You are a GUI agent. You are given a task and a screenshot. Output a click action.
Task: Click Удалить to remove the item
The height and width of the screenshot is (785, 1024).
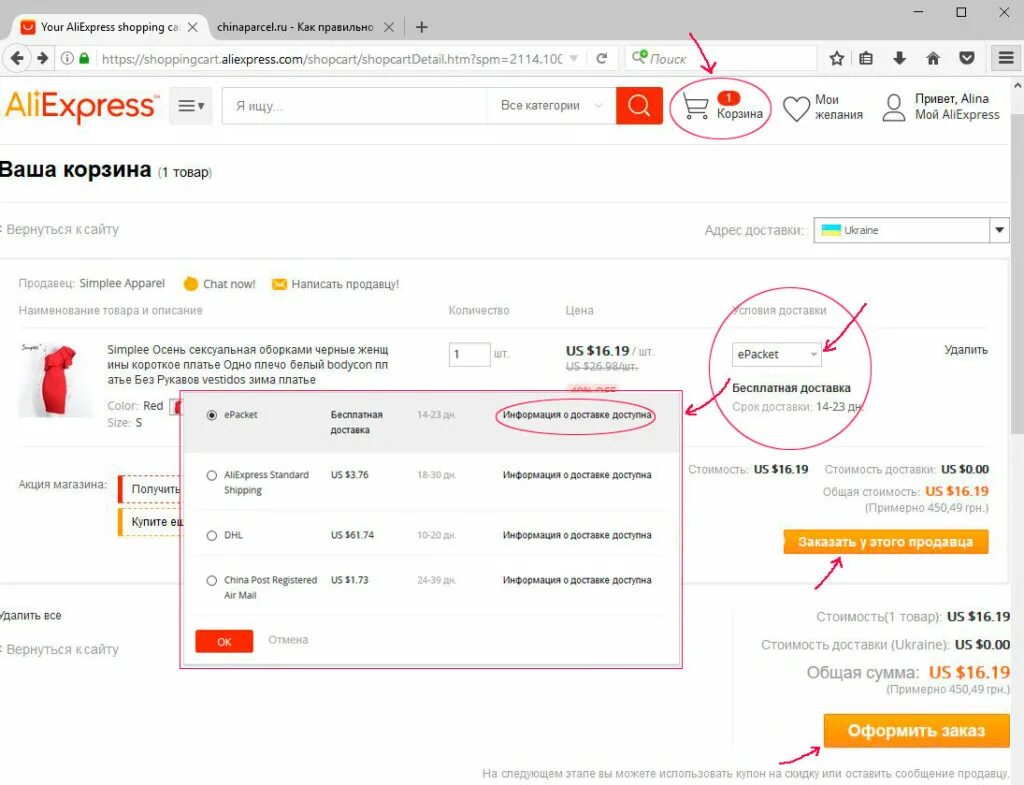pos(966,350)
